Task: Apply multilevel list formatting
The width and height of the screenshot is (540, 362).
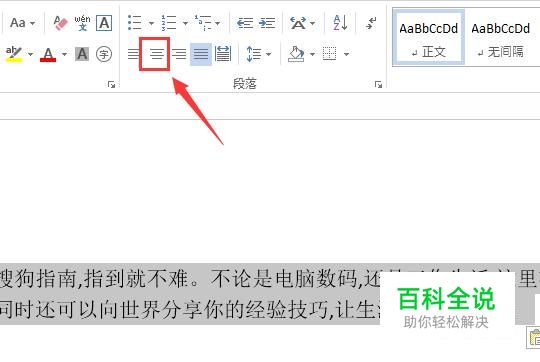Action: coord(203,23)
